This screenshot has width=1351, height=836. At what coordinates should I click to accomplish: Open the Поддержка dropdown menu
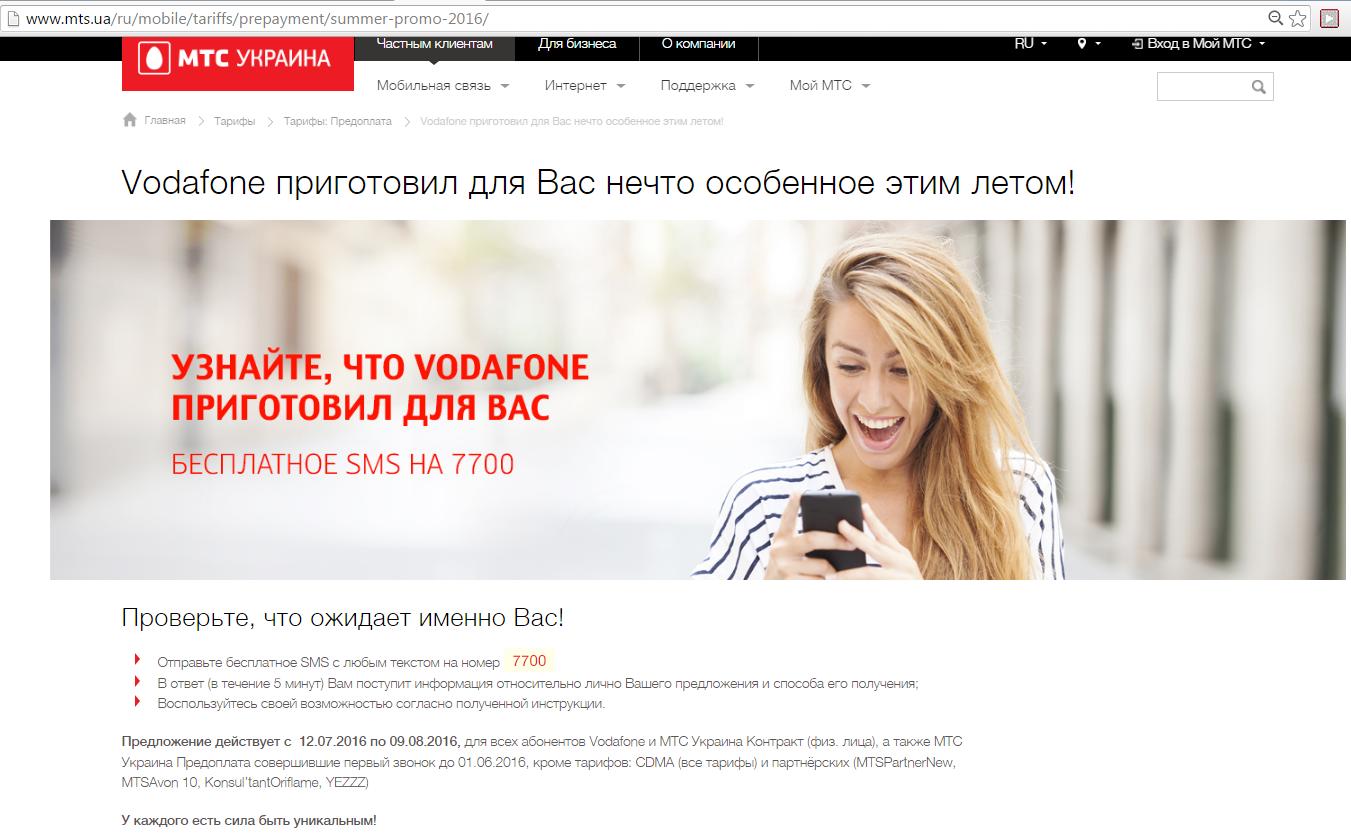click(x=706, y=86)
